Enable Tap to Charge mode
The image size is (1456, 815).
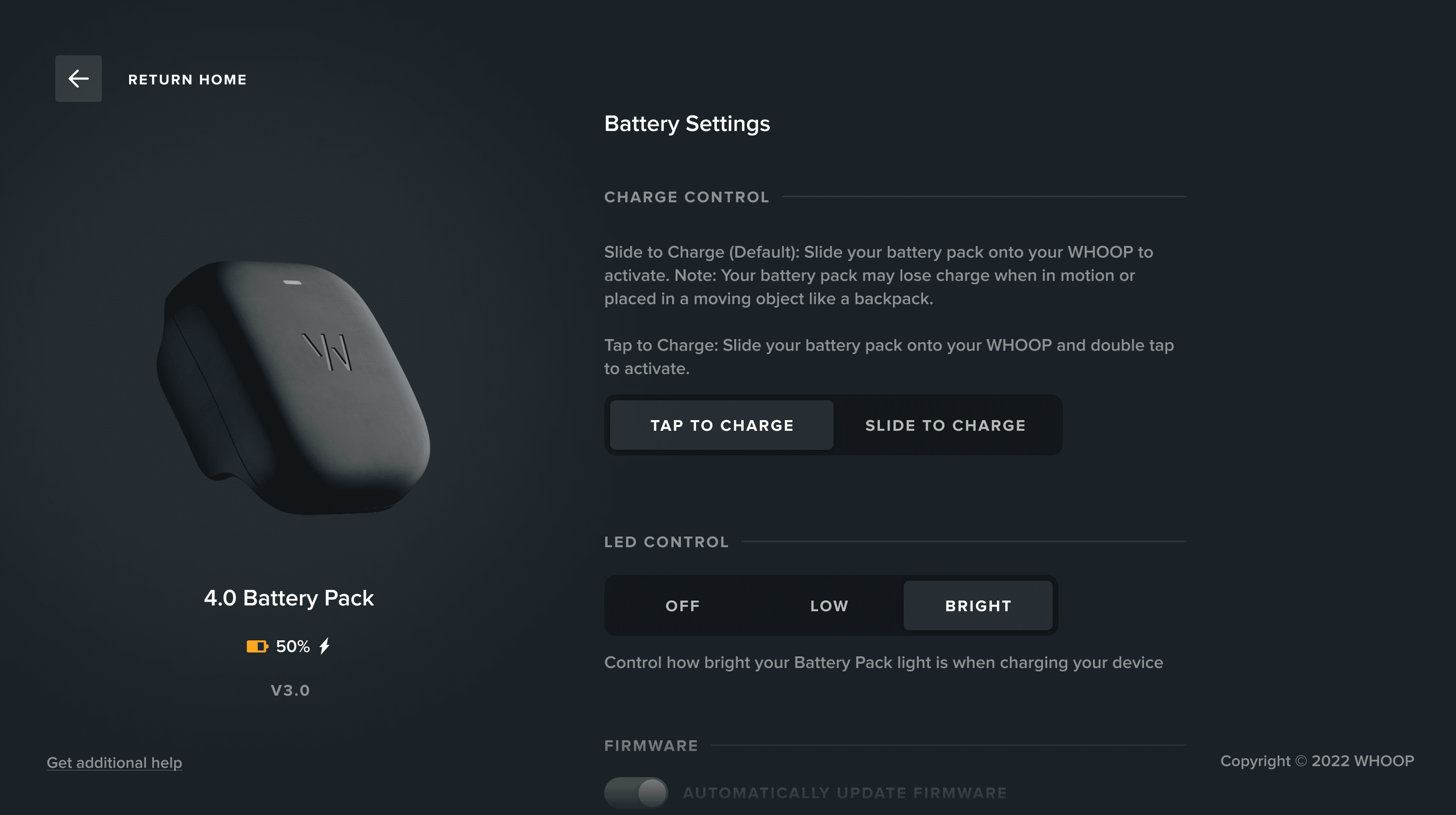721,425
